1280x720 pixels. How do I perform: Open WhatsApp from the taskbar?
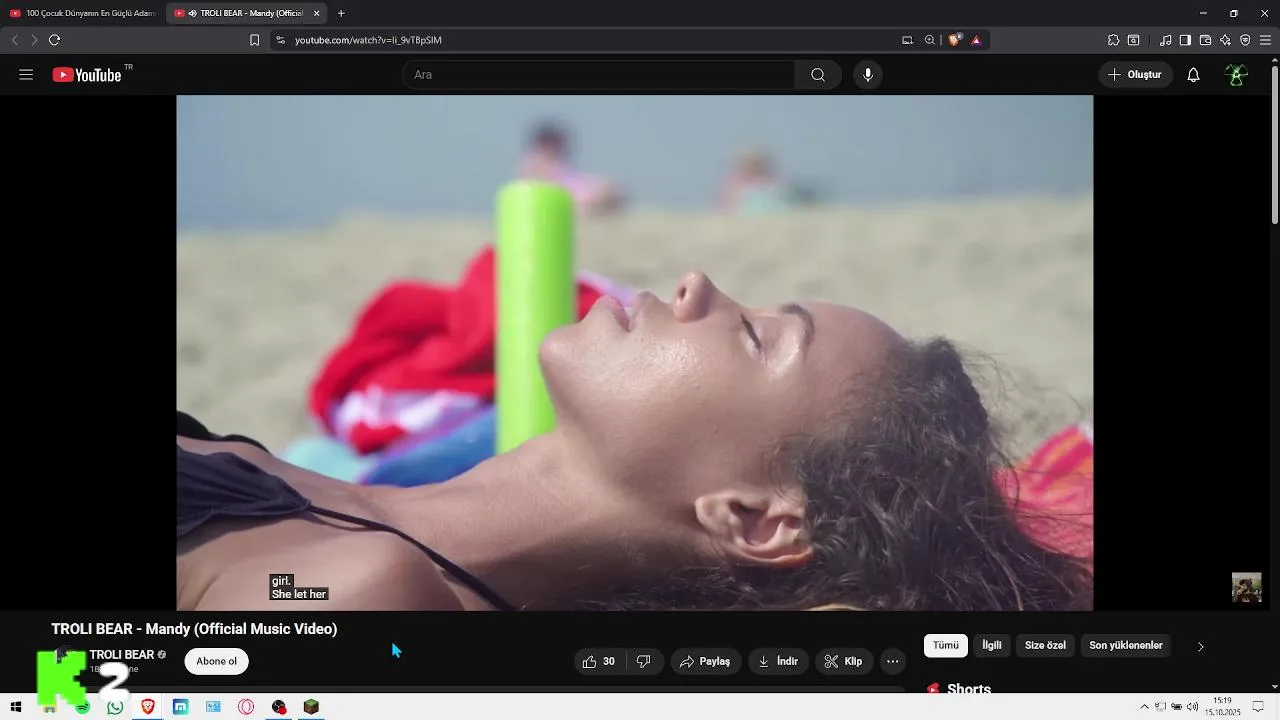click(115, 707)
